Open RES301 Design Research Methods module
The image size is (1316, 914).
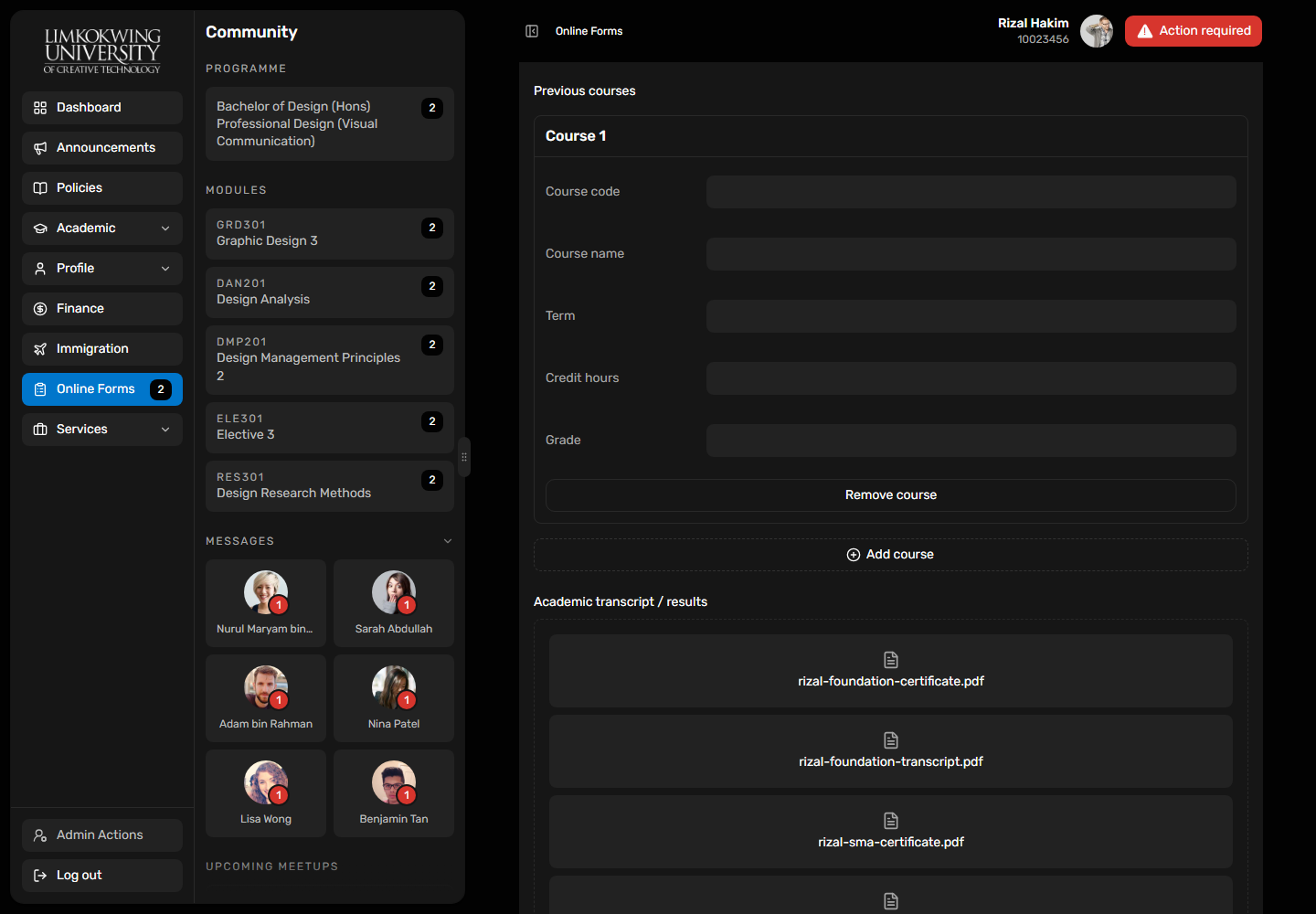tap(330, 486)
